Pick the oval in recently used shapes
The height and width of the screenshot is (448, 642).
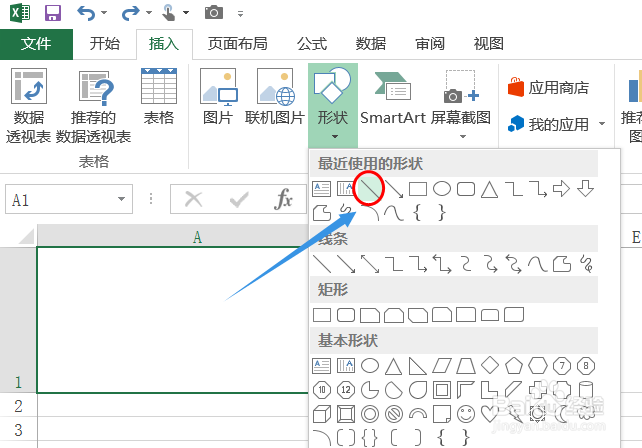tap(442, 189)
